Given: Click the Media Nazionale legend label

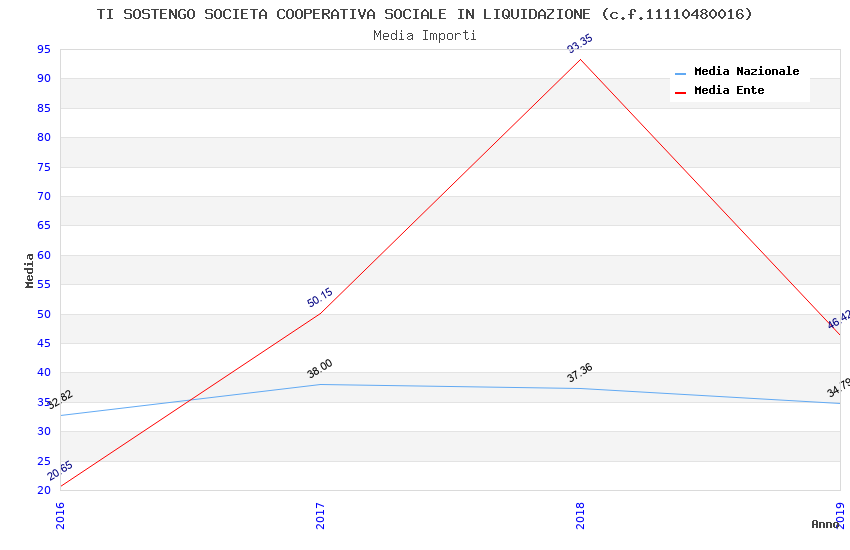Looking at the screenshot, I should coord(746,72).
